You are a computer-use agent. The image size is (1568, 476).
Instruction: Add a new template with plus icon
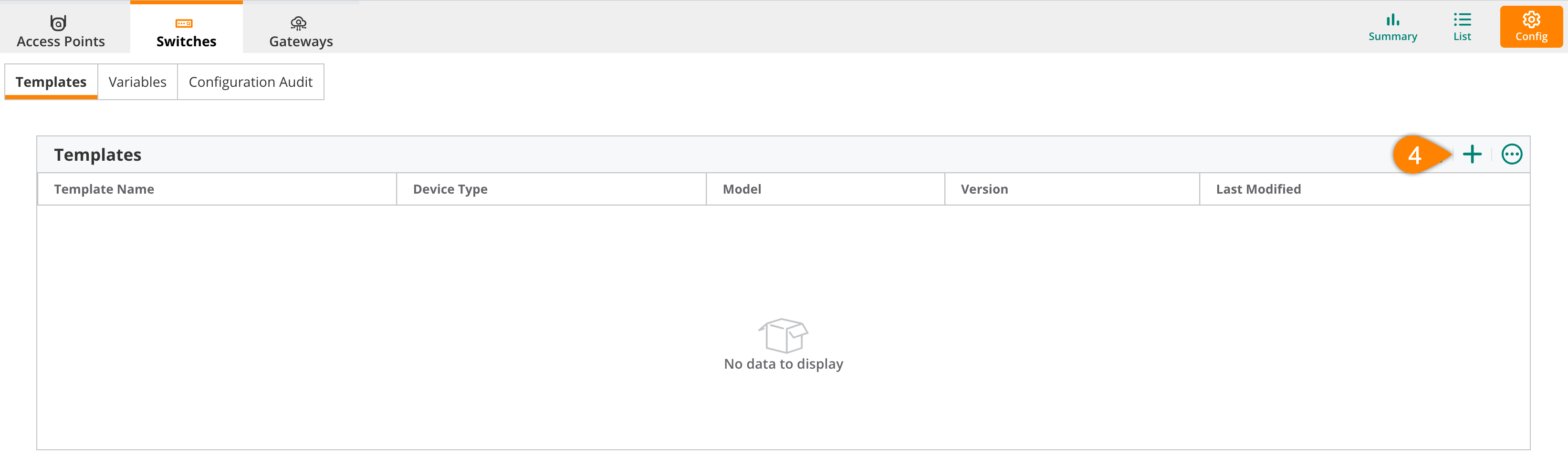tap(1472, 155)
